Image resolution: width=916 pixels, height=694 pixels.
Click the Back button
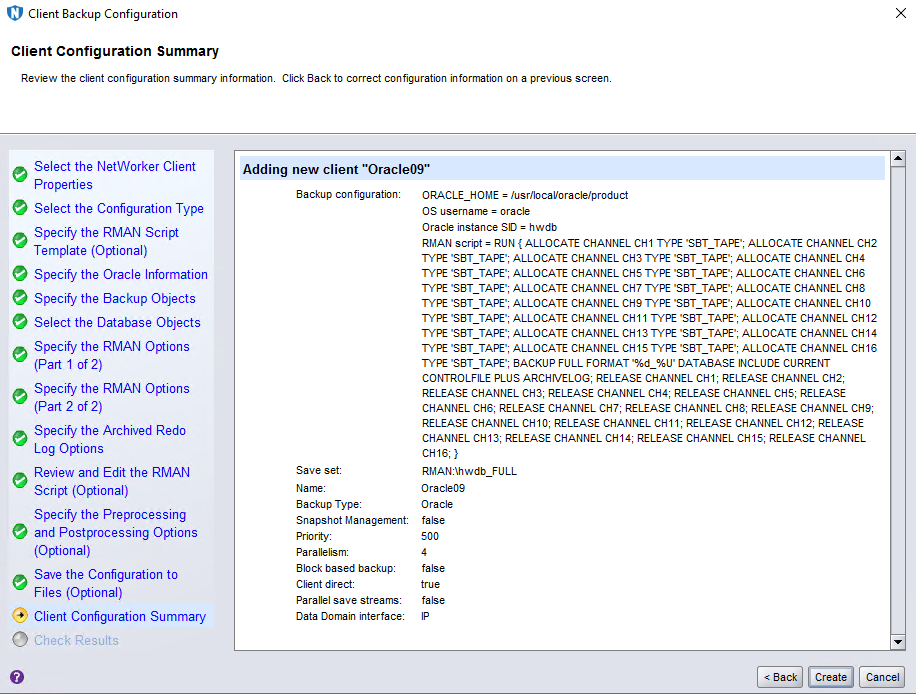coord(780,677)
